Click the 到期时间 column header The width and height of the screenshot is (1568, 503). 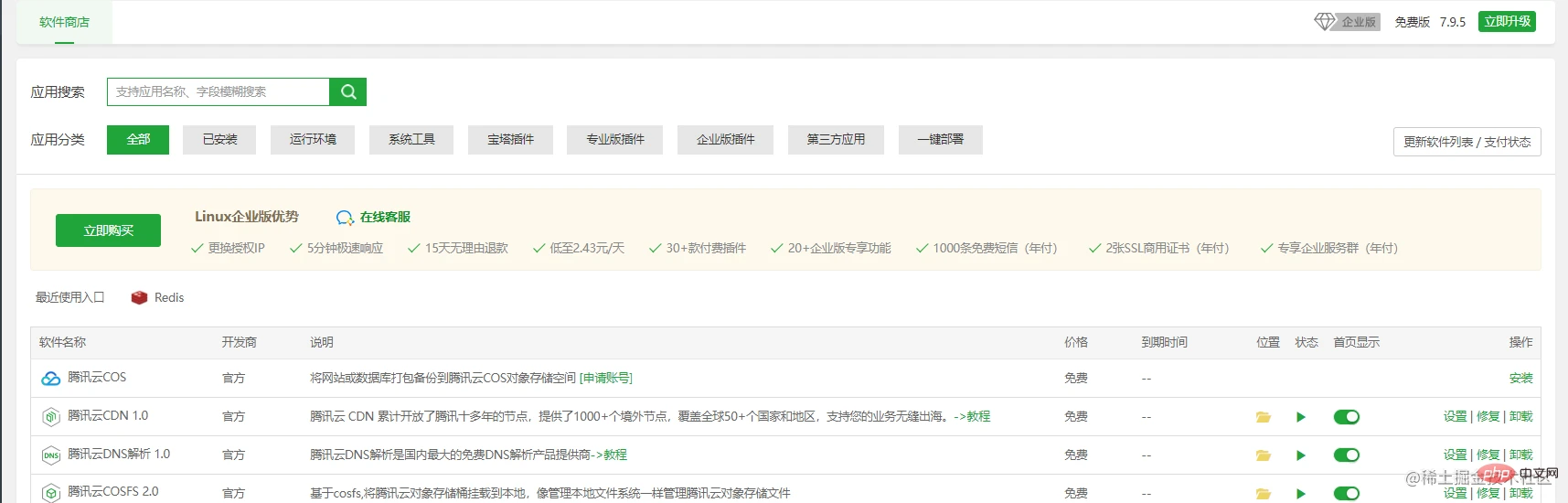point(1164,343)
